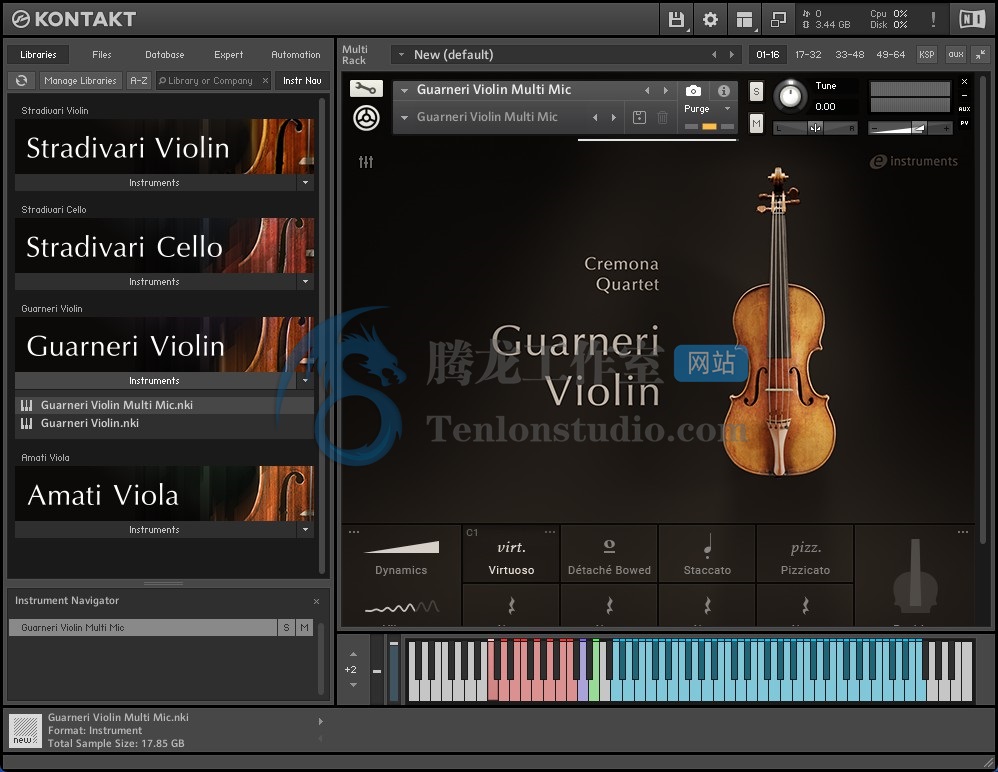The width and height of the screenshot is (998, 772).
Task: Save the current snapshot
Action: [x=640, y=117]
